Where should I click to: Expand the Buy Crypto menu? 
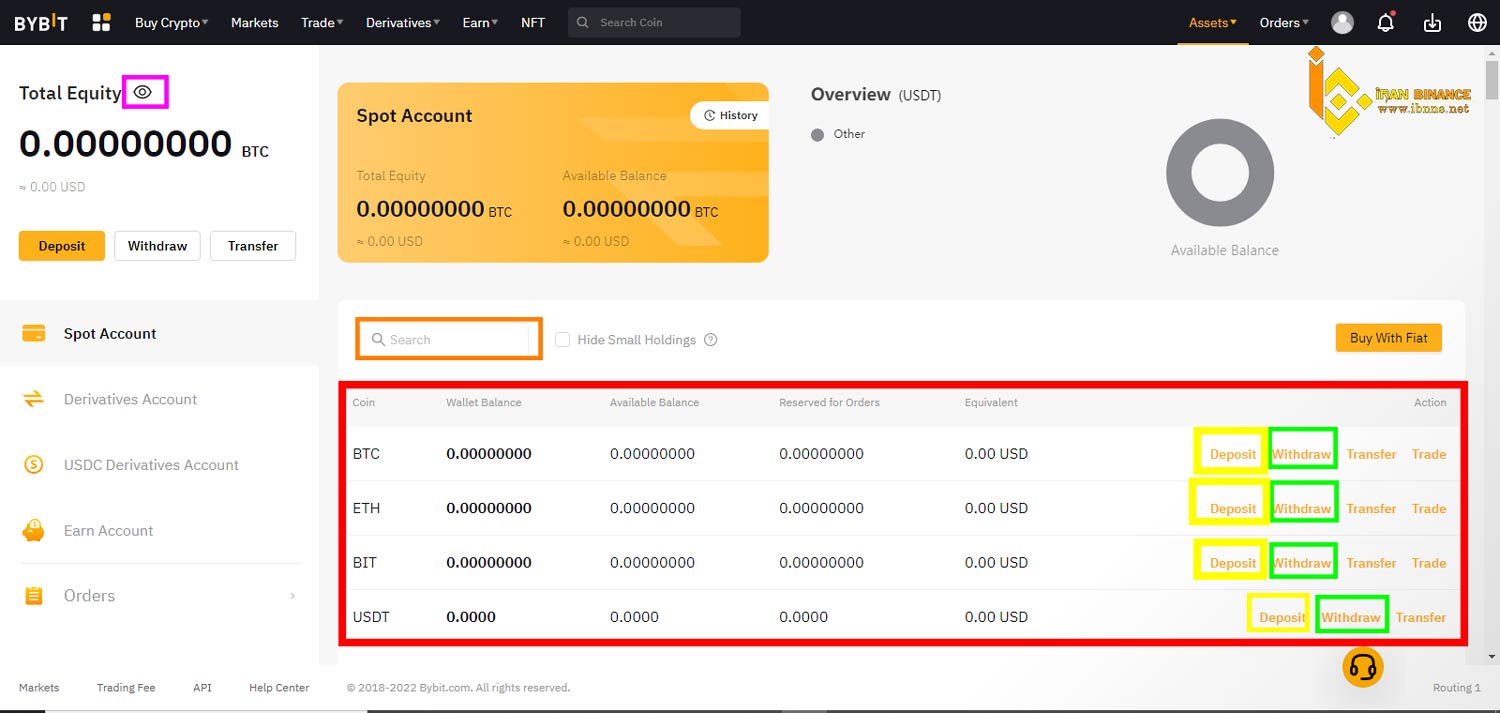tap(172, 22)
